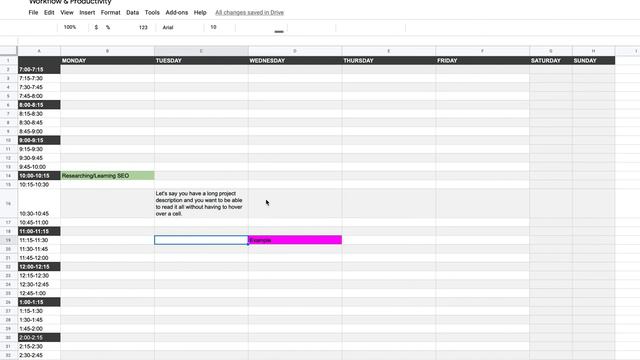Open the Add-ons menu

(x=177, y=13)
